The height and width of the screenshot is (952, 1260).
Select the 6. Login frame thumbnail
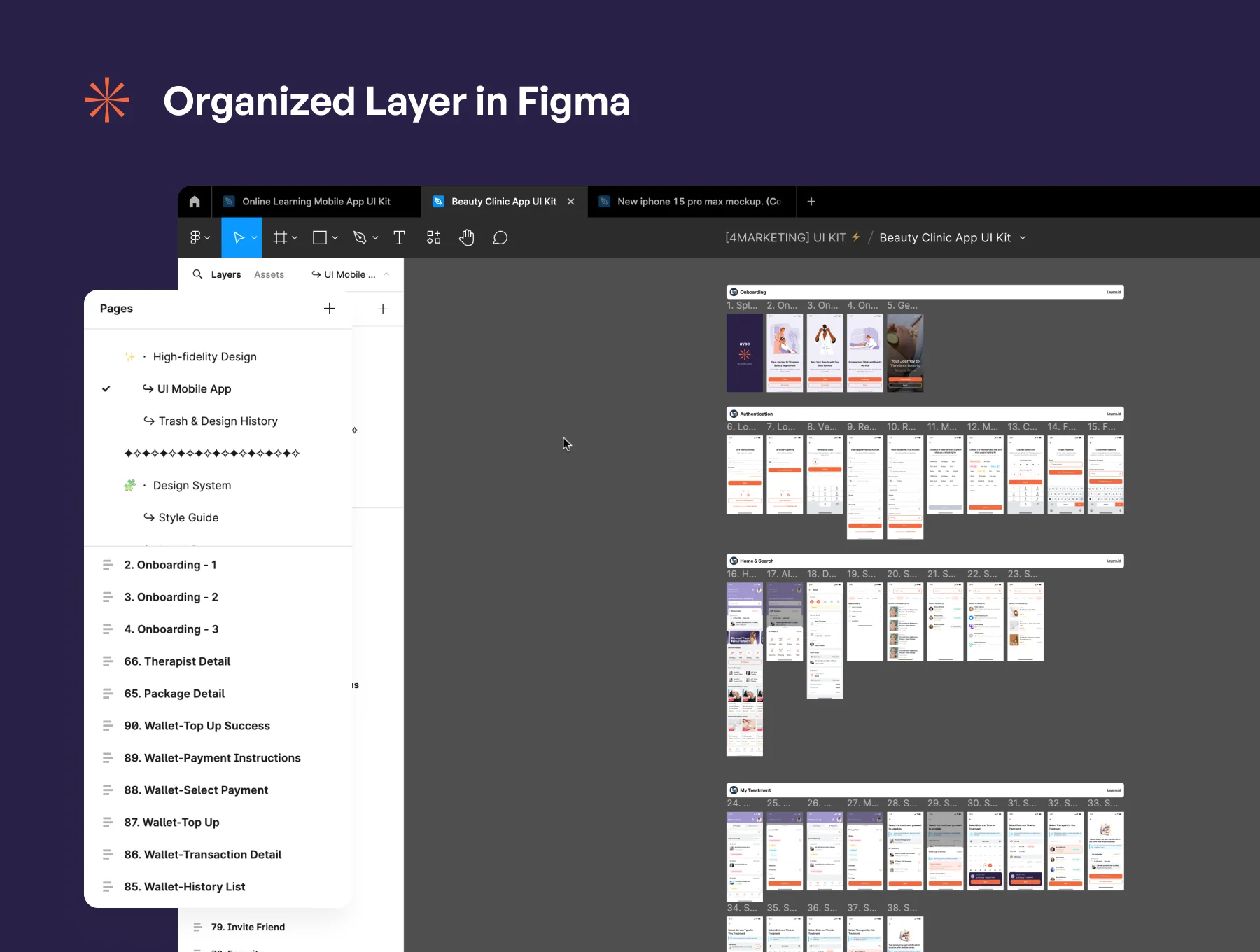(x=745, y=475)
